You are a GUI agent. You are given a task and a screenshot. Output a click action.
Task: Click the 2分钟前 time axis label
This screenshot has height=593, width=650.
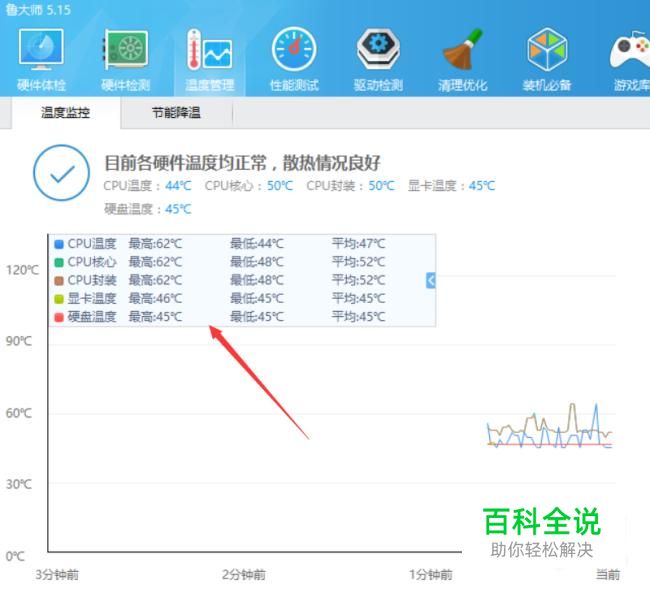pos(244,575)
